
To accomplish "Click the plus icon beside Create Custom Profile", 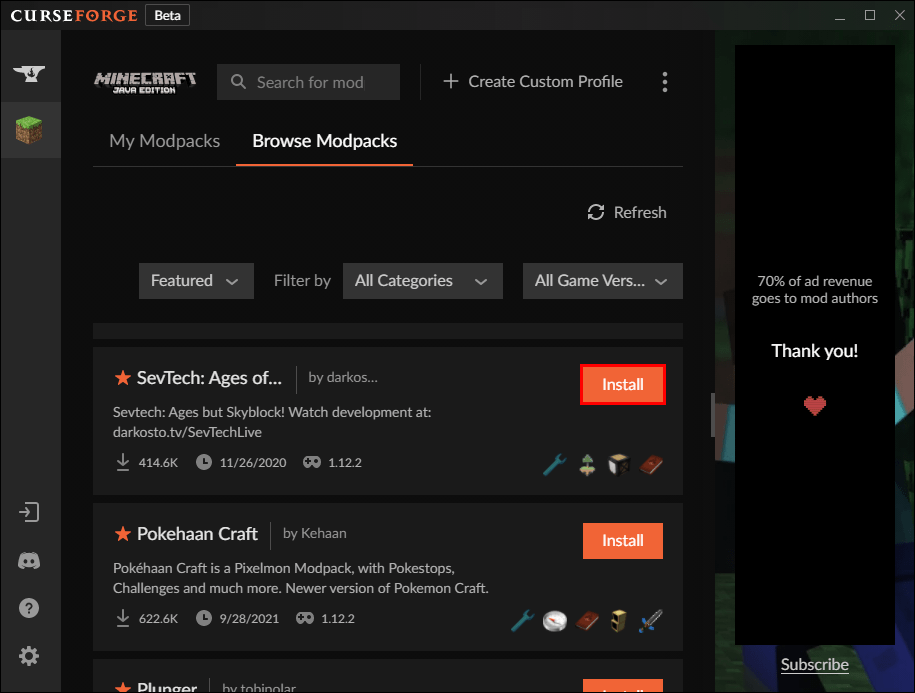I will (450, 81).
